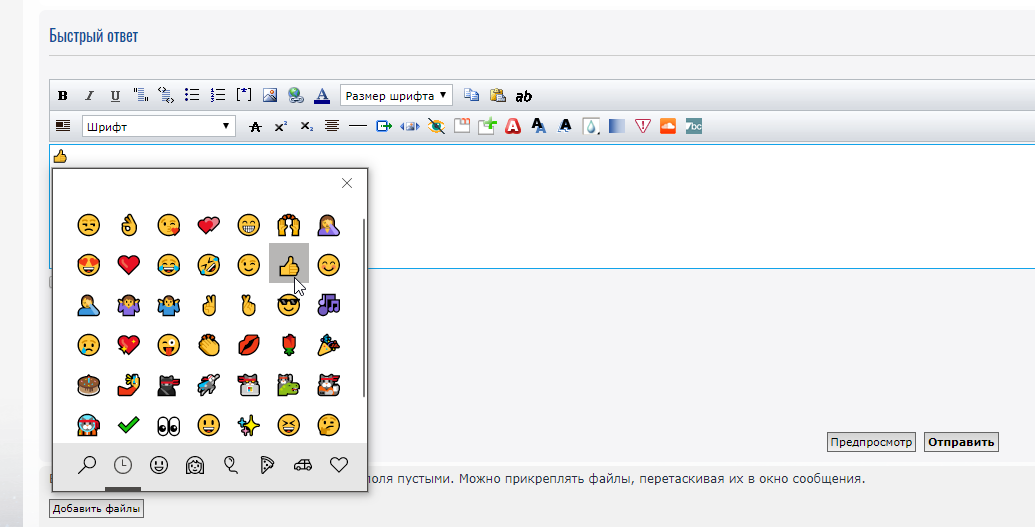
Task: Toggle bold formatting in the editor toolbar
Action: [63, 96]
